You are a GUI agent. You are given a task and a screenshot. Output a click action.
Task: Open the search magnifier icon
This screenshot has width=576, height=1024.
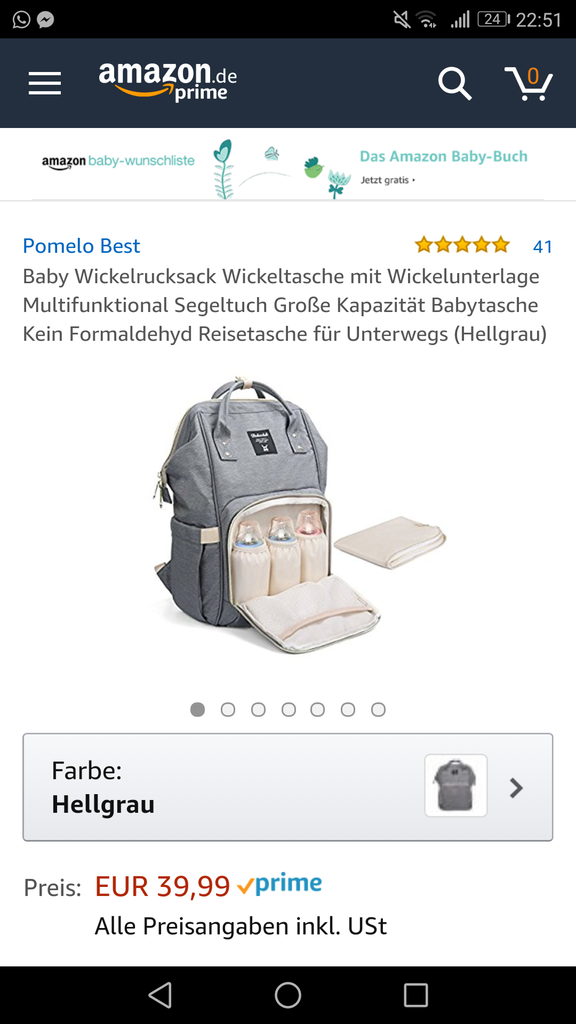(455, 84)
